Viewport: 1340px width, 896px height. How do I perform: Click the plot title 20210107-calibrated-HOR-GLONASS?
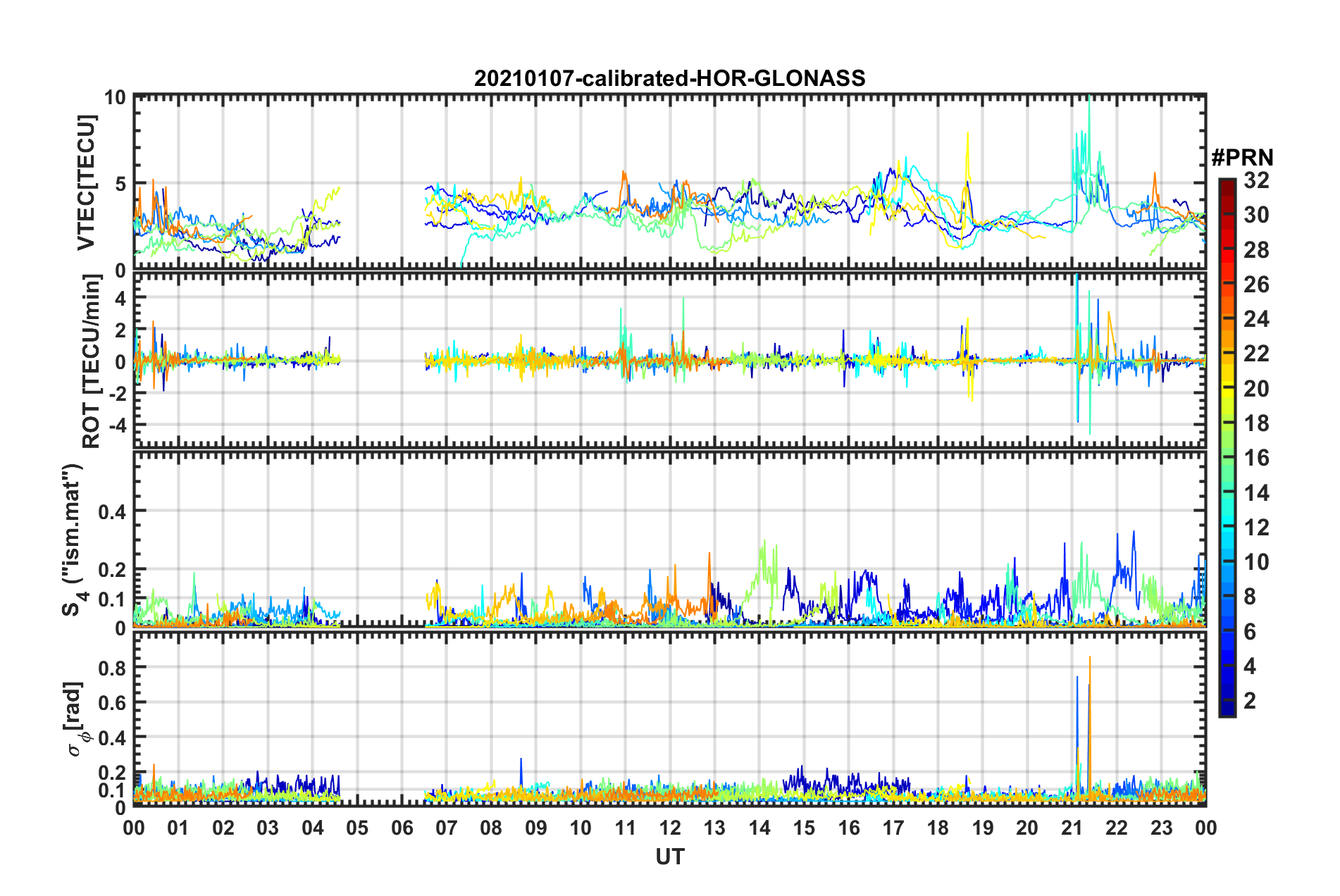click(x=669, y=78)
